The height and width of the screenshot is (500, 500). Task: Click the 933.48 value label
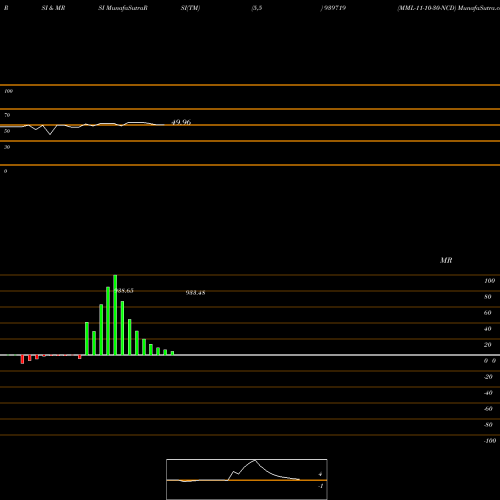click(x=195, y=293)
